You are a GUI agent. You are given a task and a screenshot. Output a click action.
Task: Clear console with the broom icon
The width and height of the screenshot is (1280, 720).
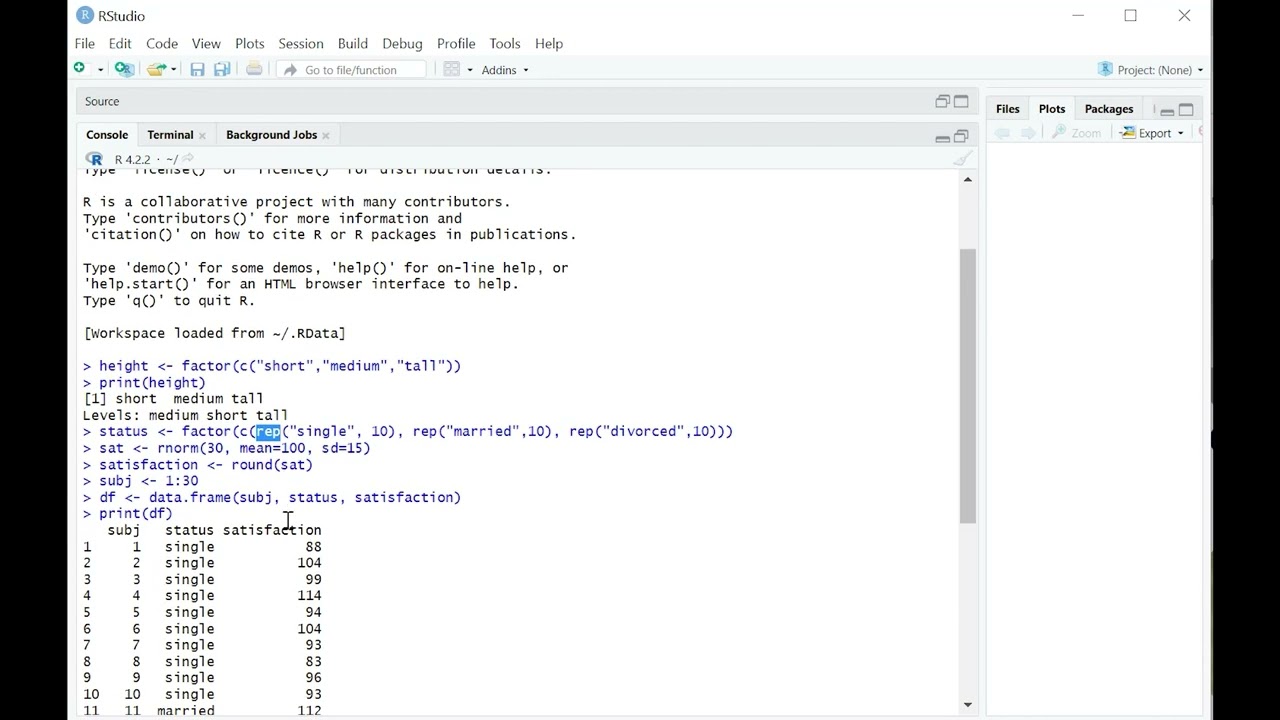(962, 159)
